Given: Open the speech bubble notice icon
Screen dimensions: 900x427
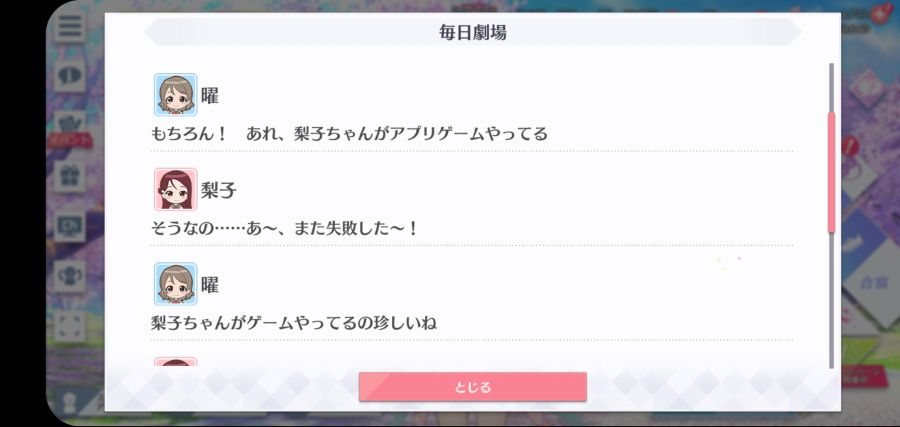Looking at the screenshot, I should point(69,76).
